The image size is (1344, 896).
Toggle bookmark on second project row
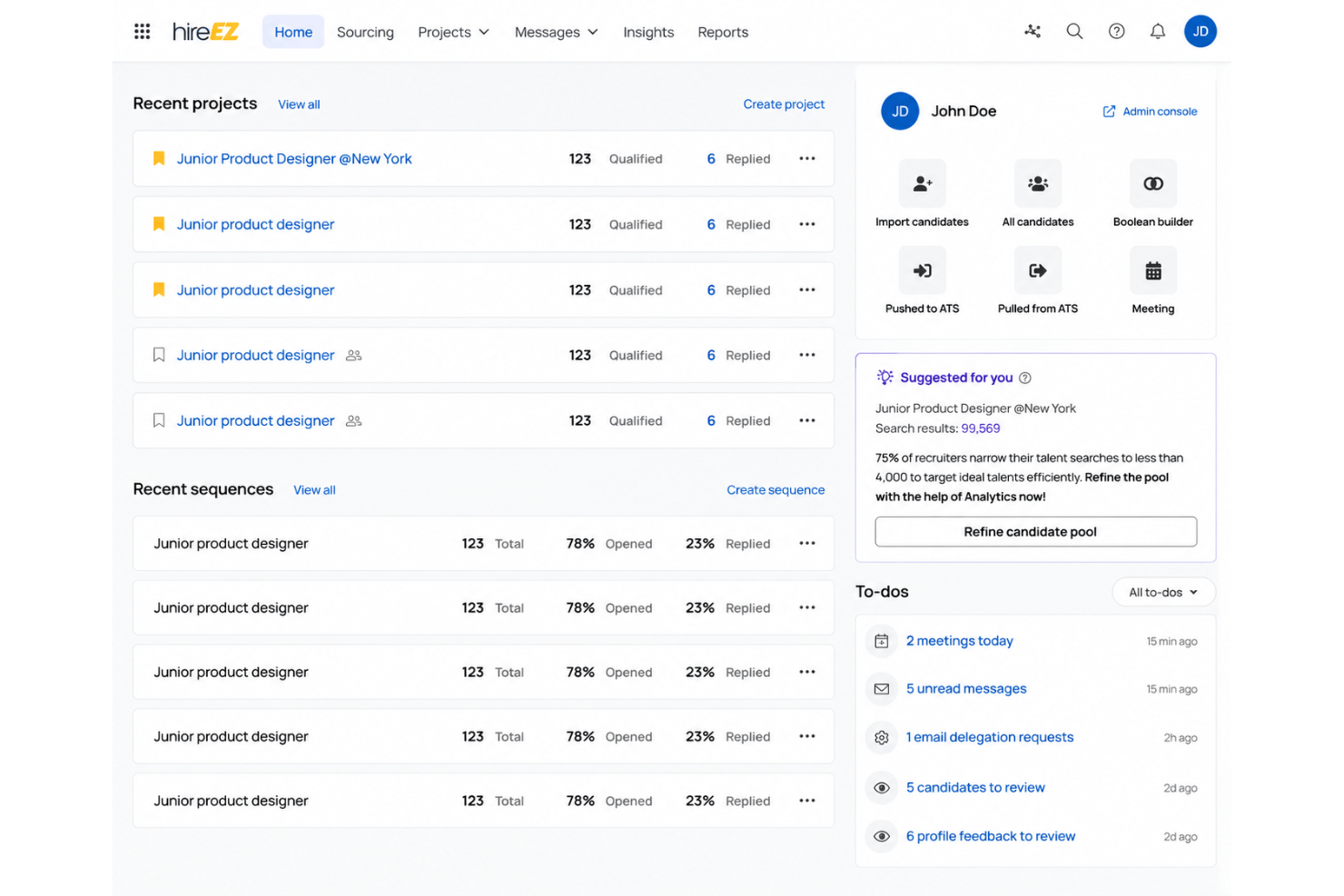click(159, 224)
